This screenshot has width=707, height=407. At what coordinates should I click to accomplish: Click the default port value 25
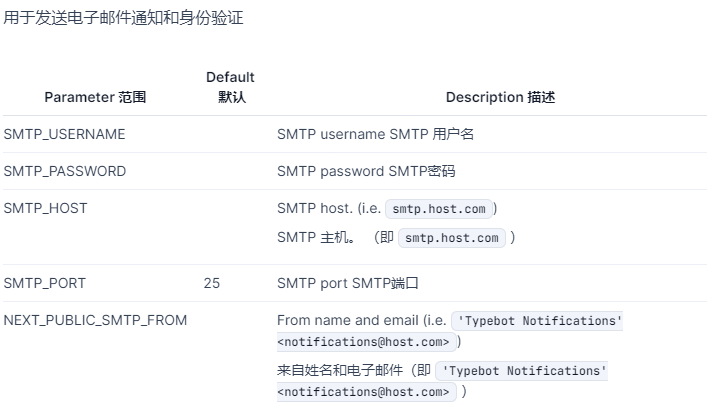(x=211, y=283)
